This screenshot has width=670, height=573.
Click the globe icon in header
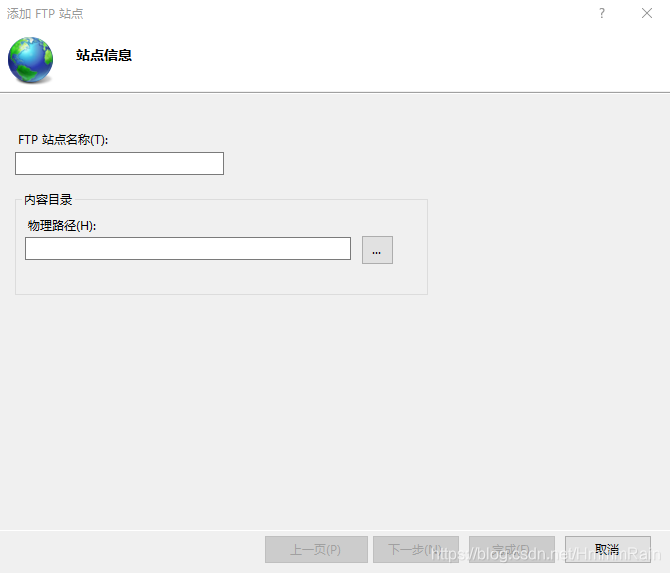pos(30,59)
